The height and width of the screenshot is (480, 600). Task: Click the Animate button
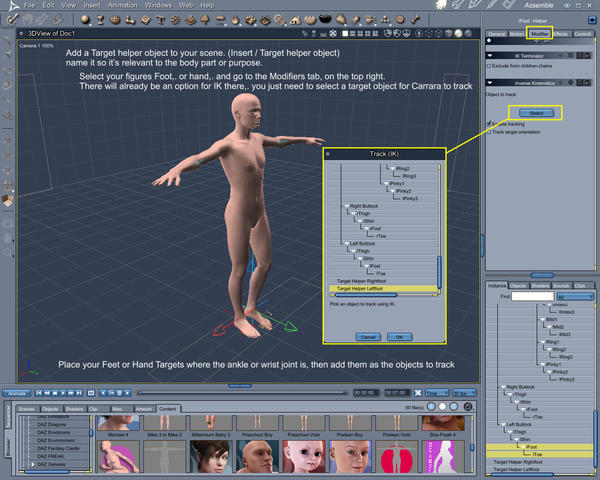click(x=16, y=393)
